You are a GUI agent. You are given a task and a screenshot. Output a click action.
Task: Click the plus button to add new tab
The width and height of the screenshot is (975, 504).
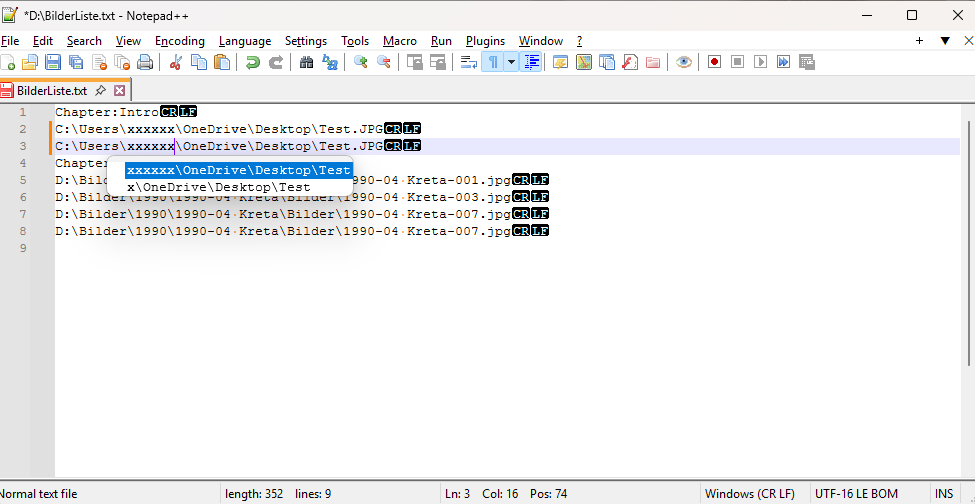click(919, 41)
